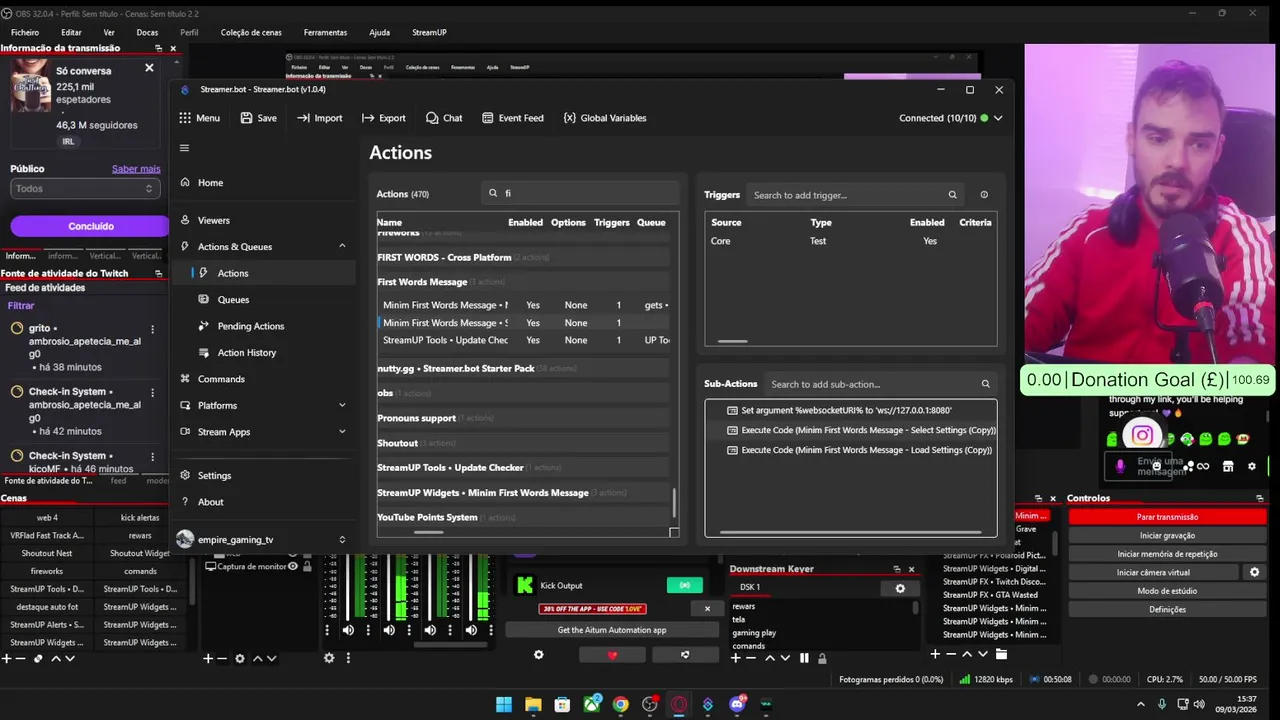Open the Editar menu in OBS

click(x=71, y=32)
